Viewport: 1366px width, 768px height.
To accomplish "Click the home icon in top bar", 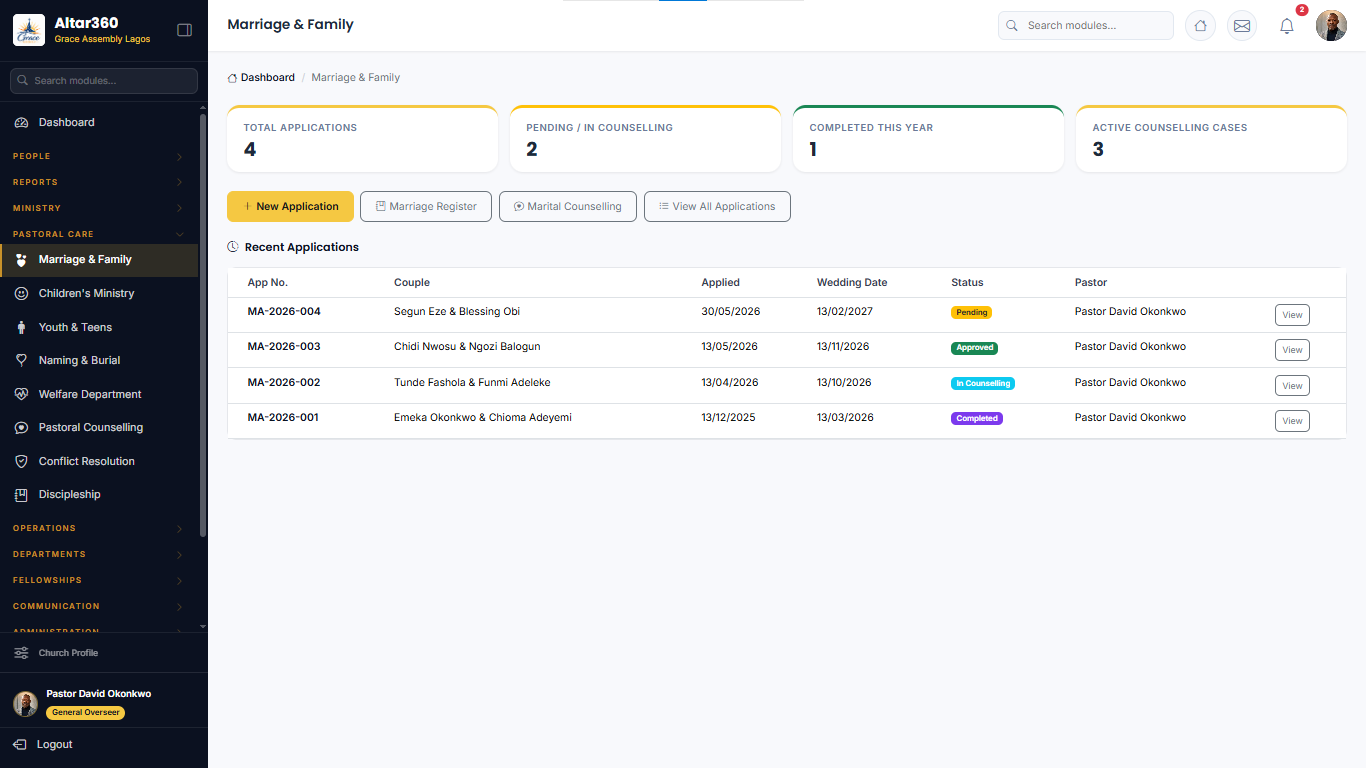I will point(1200,26).
